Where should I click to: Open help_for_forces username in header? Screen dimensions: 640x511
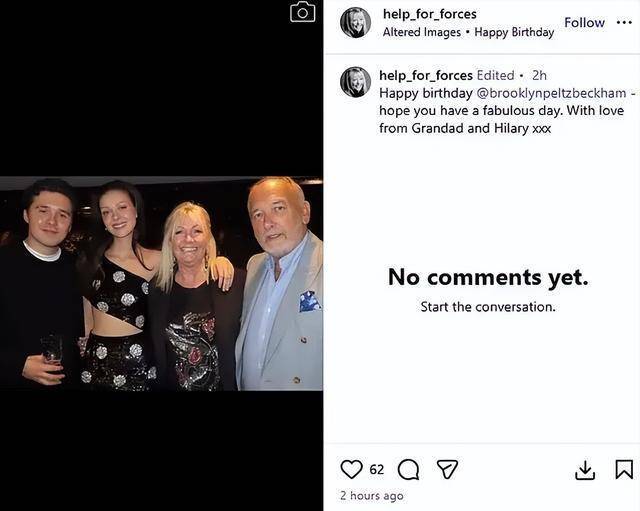coord(429,13)
